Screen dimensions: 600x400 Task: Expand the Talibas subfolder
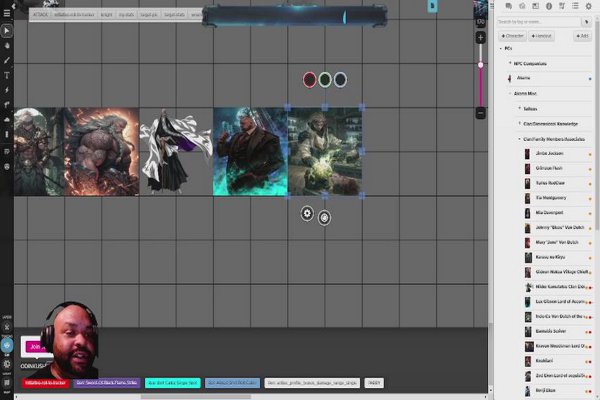coord(519,108)
